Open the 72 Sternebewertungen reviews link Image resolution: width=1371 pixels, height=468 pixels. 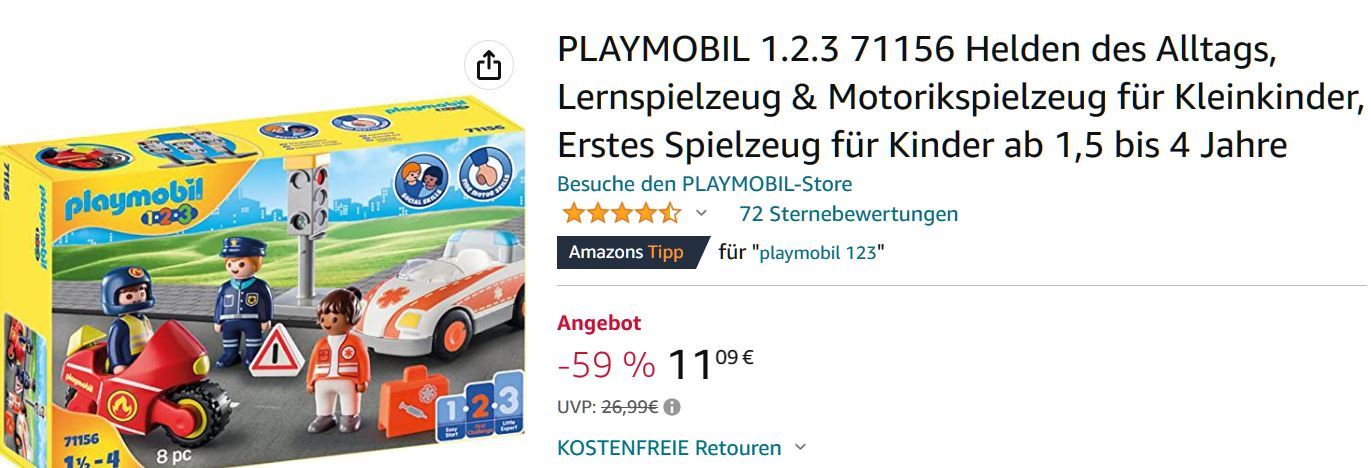tap(848, 213)
